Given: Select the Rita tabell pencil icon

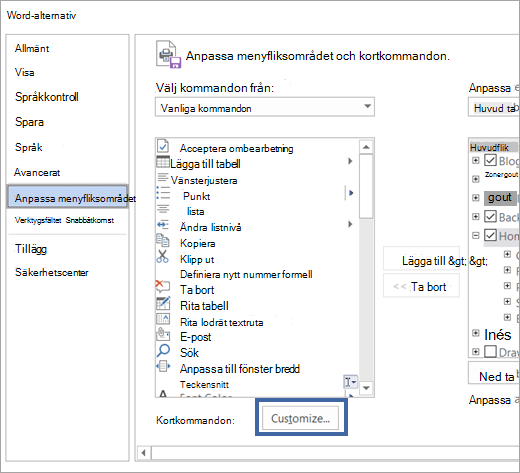Looking at the screenshot, I should coord(163,303).
